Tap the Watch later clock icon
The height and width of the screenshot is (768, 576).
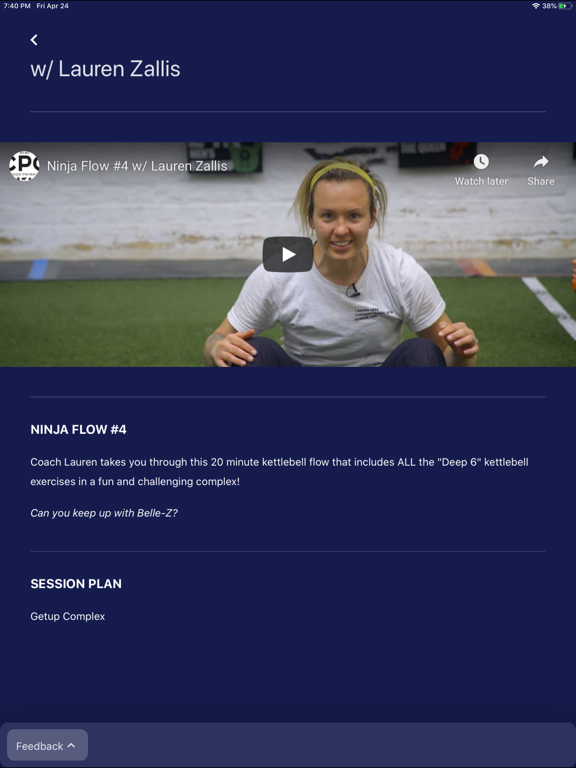pyautogui.click(x=481, y=162)
